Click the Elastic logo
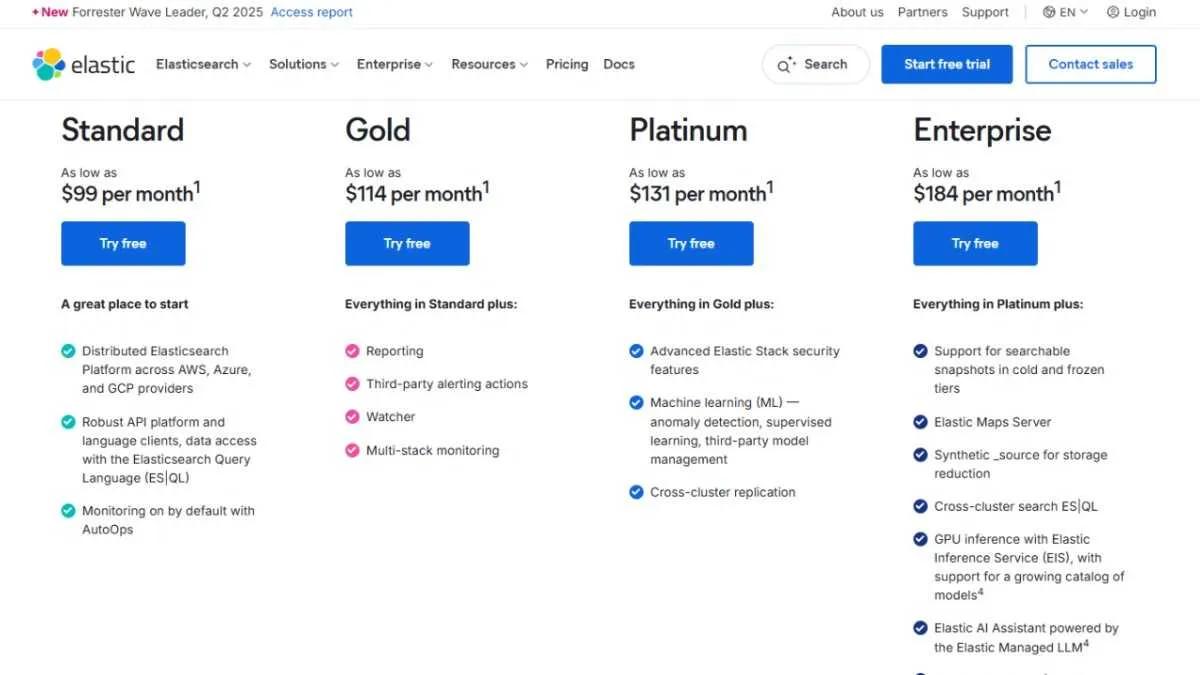Image resolution: width=1200 pixels, height=675 pixels. click(x=84, y=64)
